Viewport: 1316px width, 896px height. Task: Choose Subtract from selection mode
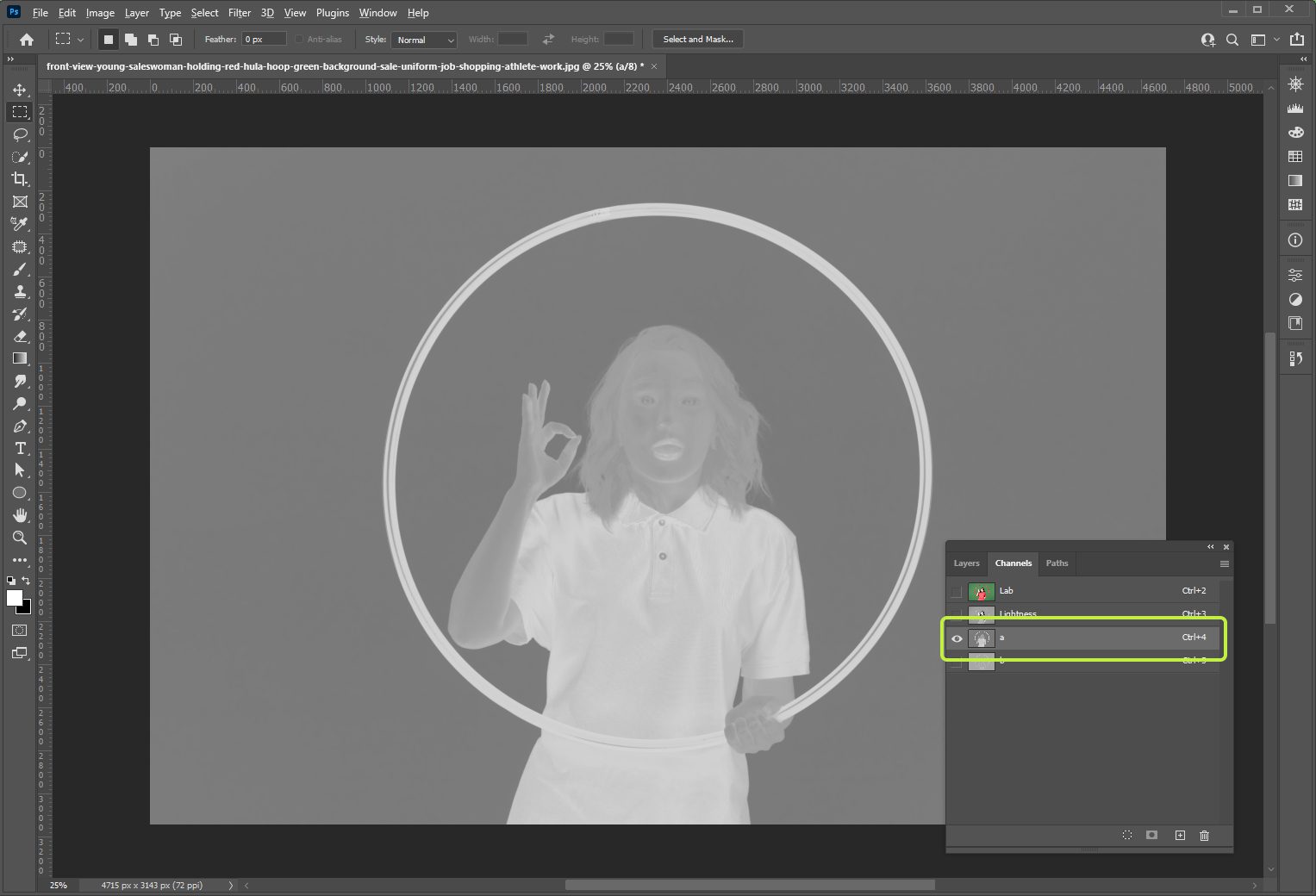(153, 40)
